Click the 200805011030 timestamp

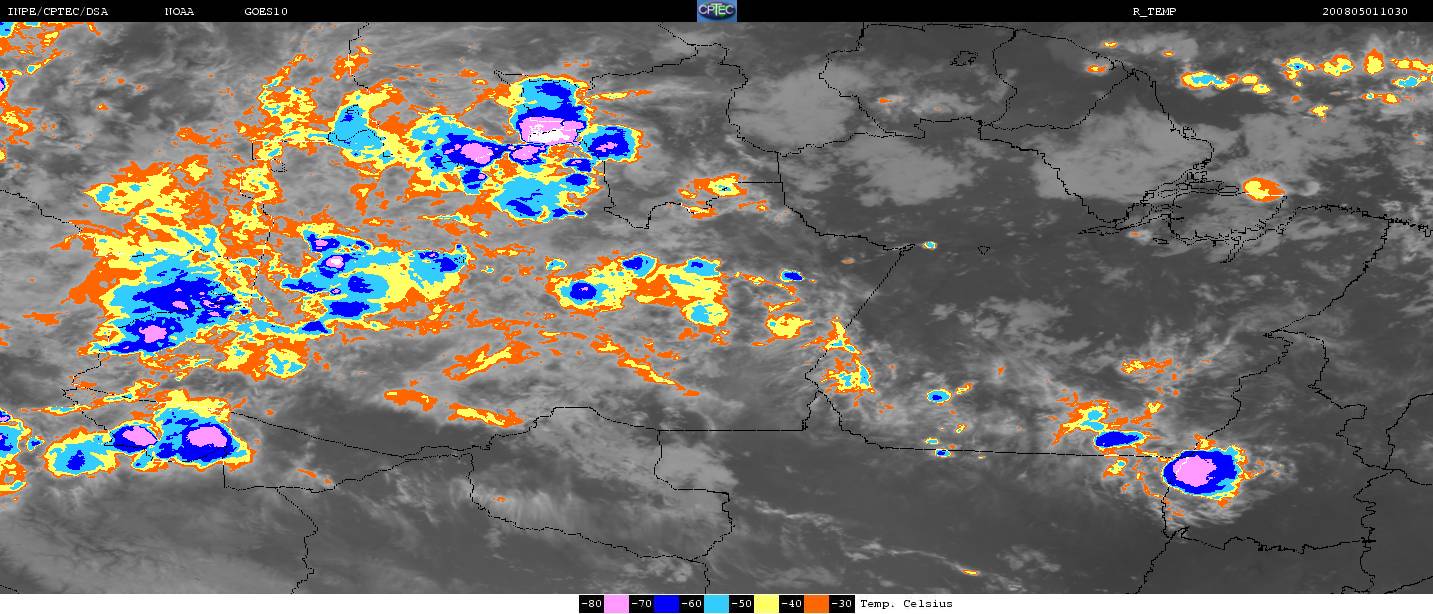click(1365, 11)
